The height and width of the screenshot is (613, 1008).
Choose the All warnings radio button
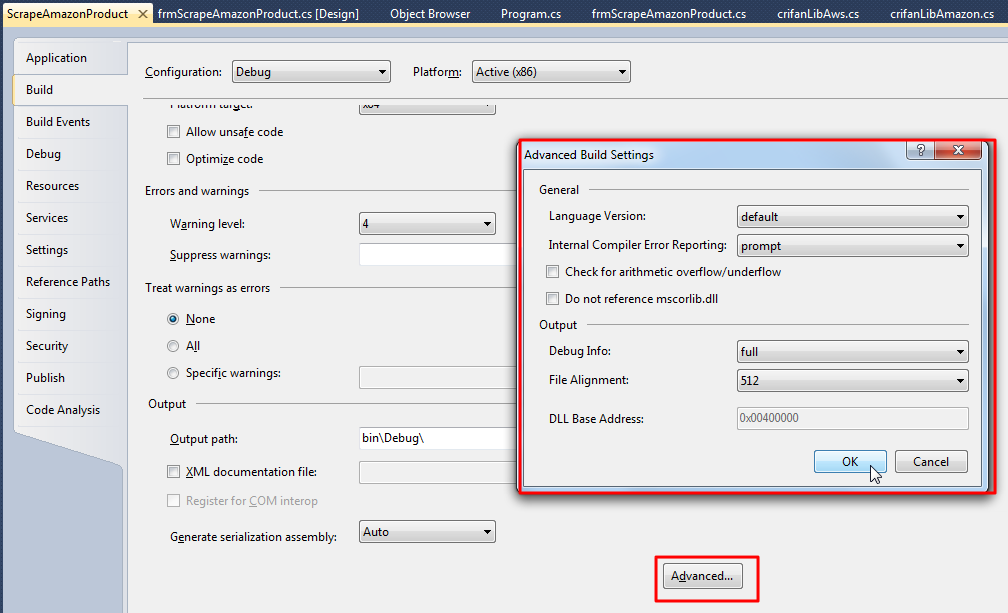[x=173, y=346]
